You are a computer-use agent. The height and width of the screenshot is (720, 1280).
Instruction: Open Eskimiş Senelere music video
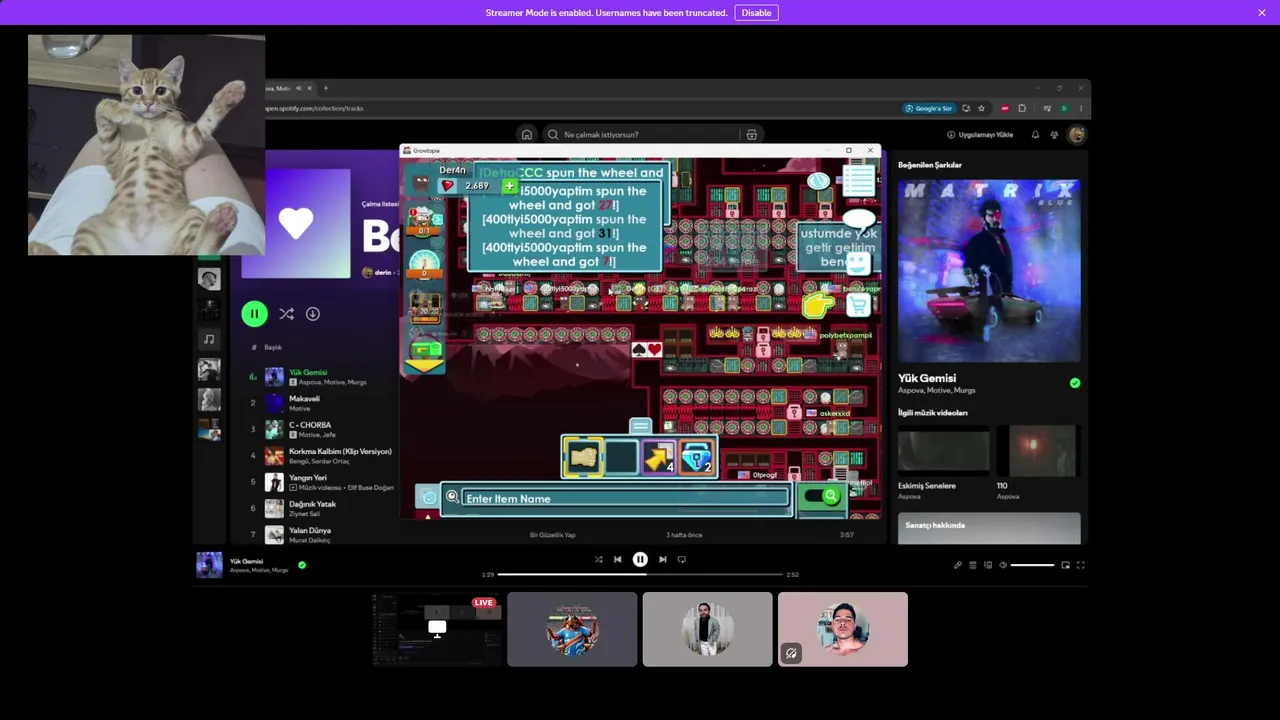click(x=943, y=451)
